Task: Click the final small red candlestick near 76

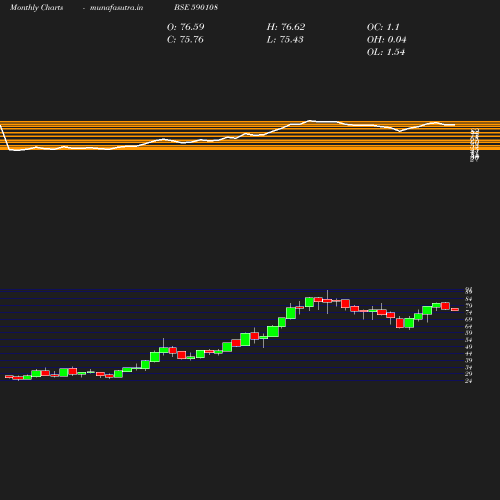Action: (x=455, y=310)
